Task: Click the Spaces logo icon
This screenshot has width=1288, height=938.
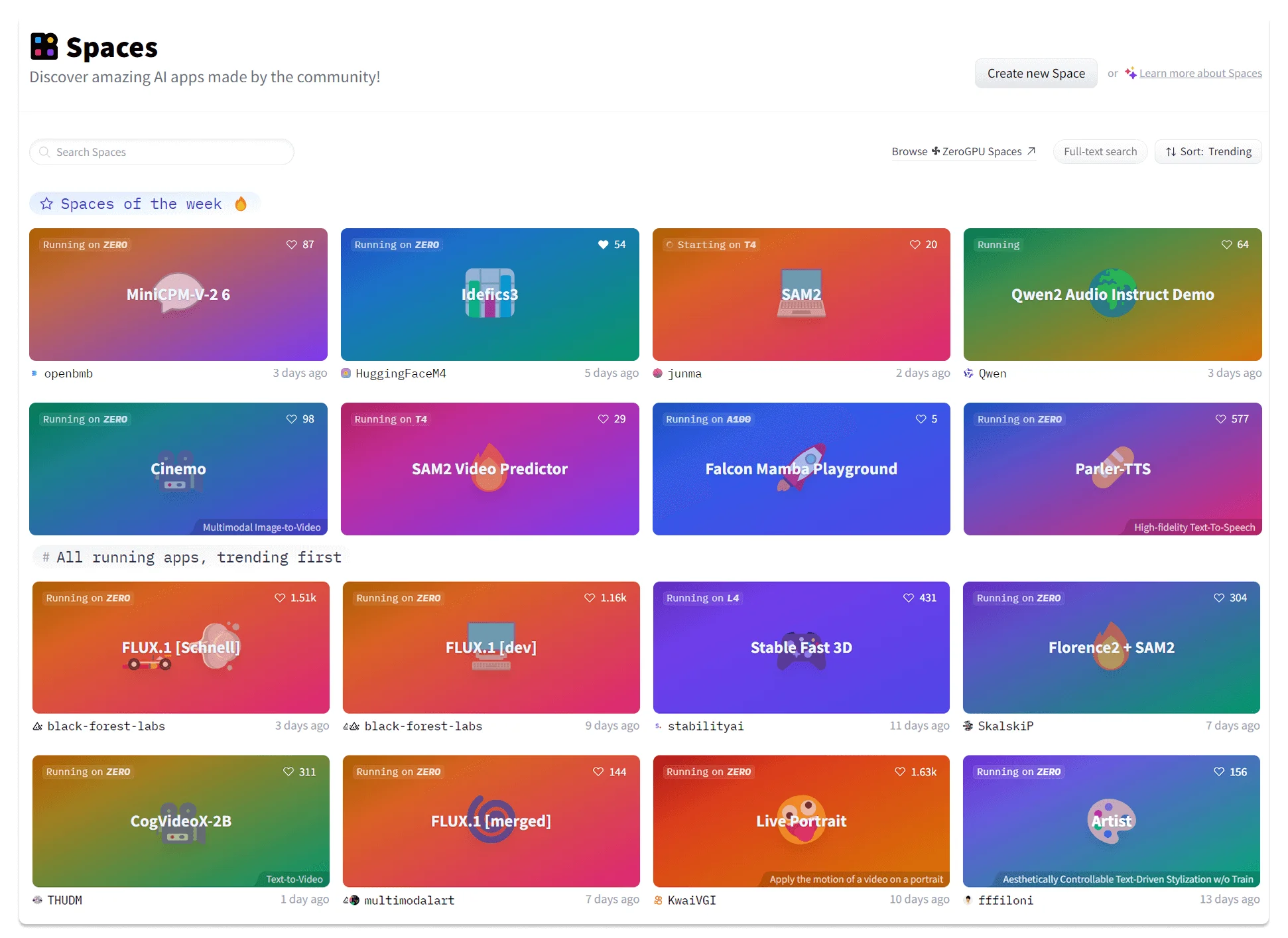Action: (x=44, y=47)
